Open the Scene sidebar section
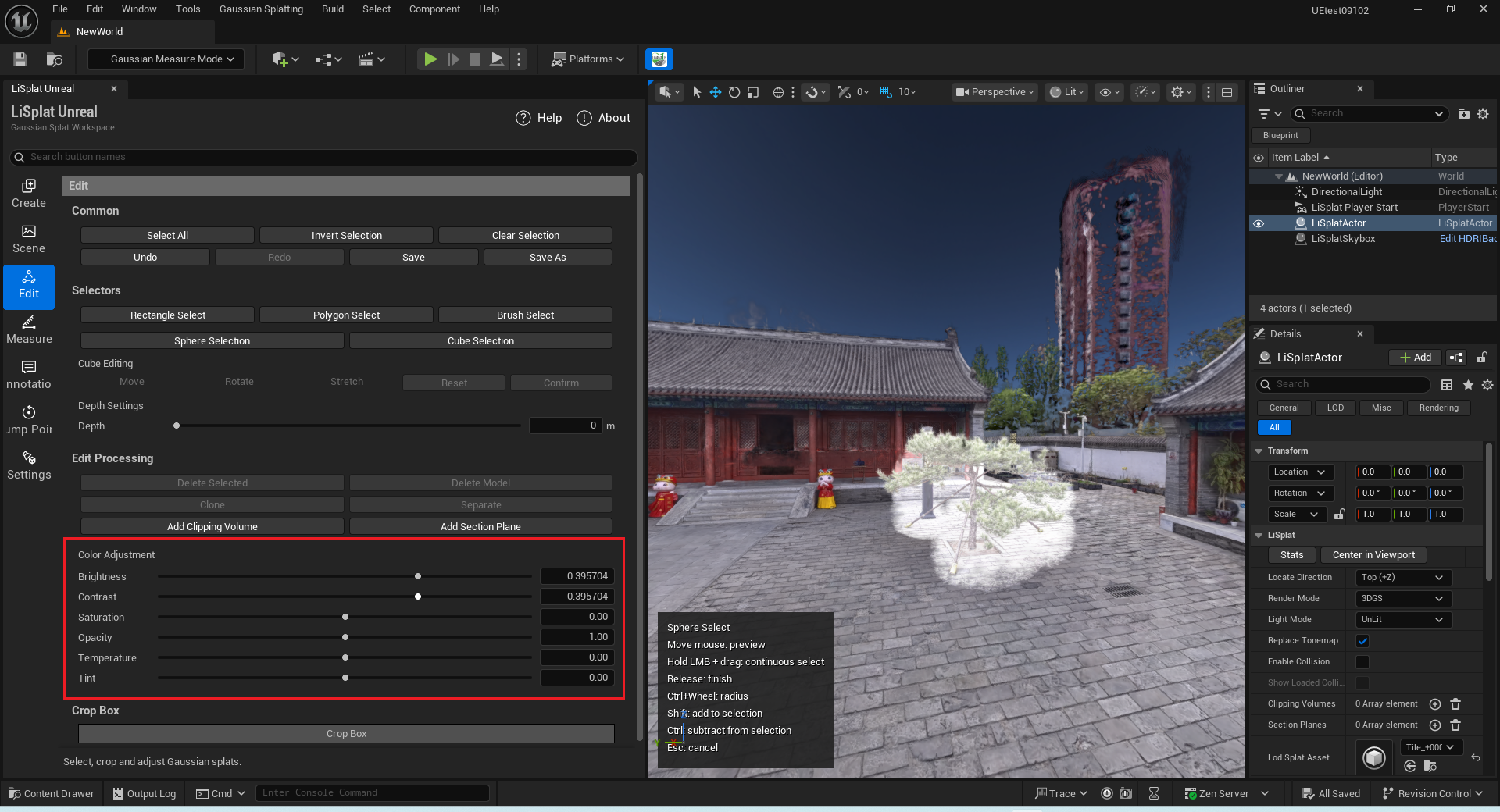Screen dimensions: 1500x812 click(29, 240)
